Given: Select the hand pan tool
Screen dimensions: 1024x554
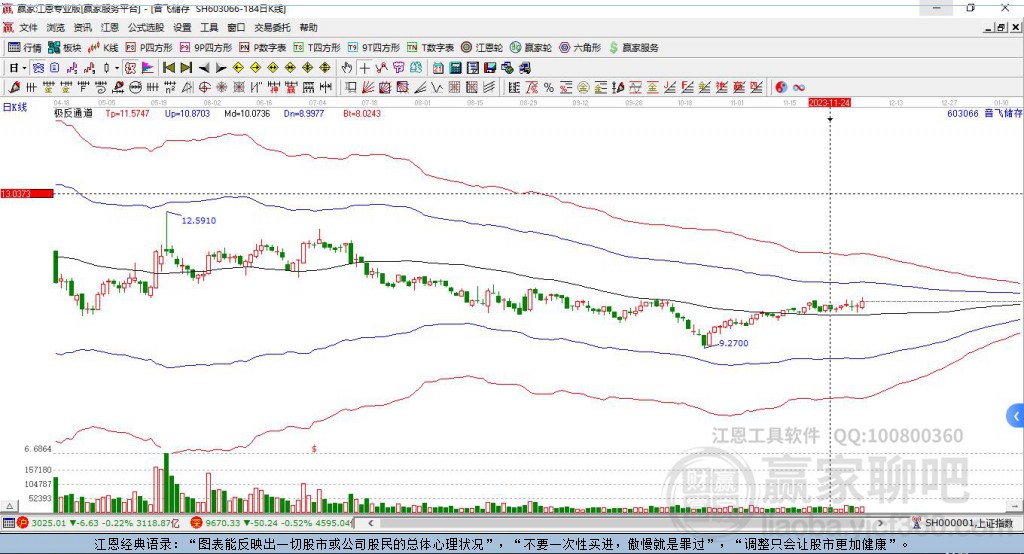Looking at the screenshot, I should (346, 68).
